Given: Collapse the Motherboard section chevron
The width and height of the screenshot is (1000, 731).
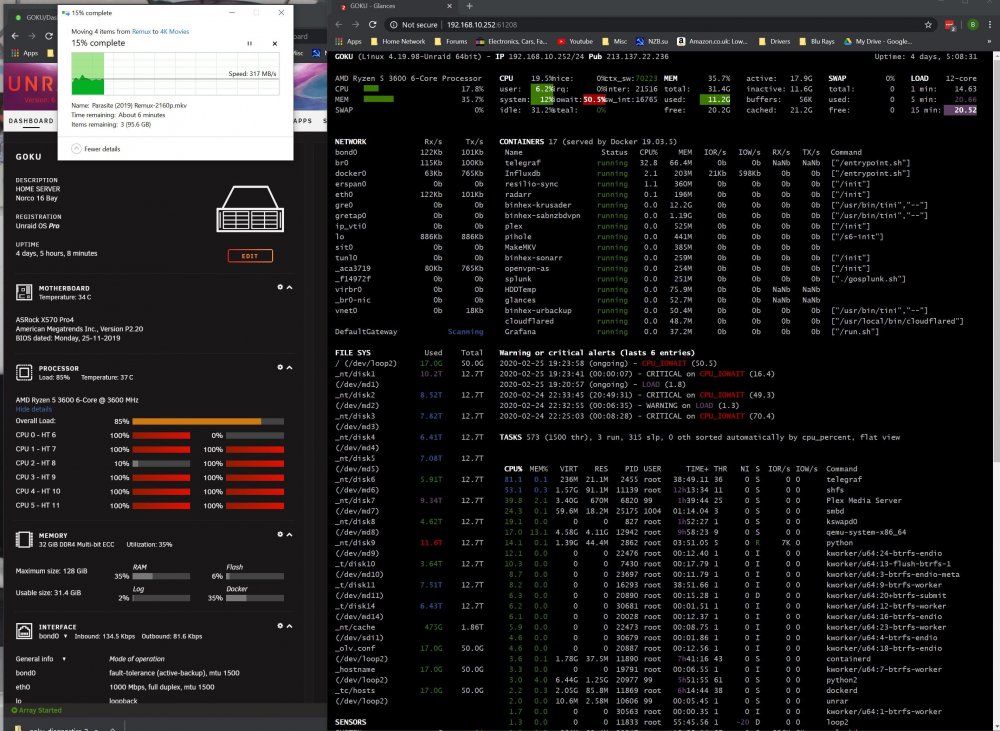Looking at the screenshot, I should coord(290,287).
